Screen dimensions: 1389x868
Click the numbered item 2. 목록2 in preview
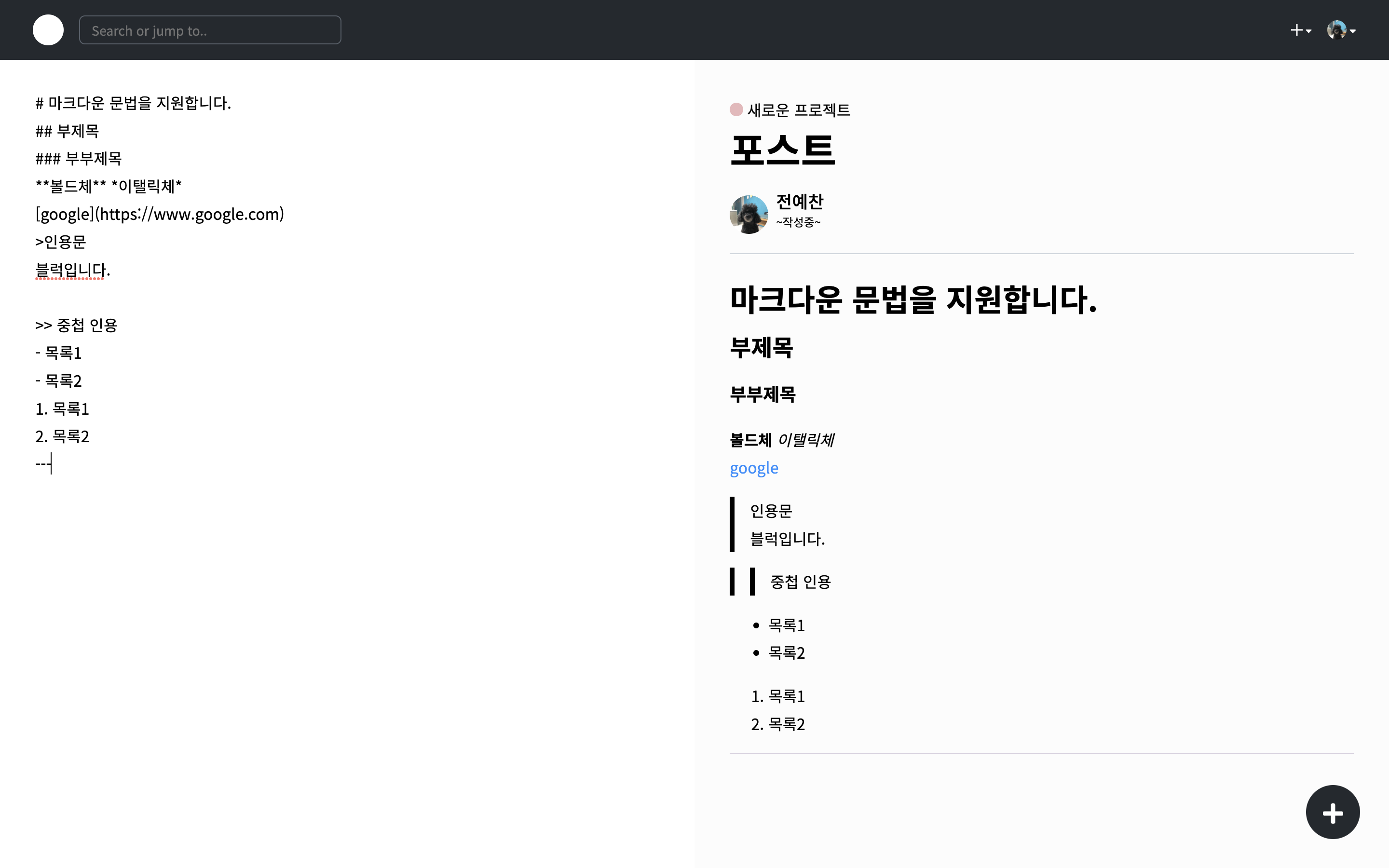tap(778, 724)
